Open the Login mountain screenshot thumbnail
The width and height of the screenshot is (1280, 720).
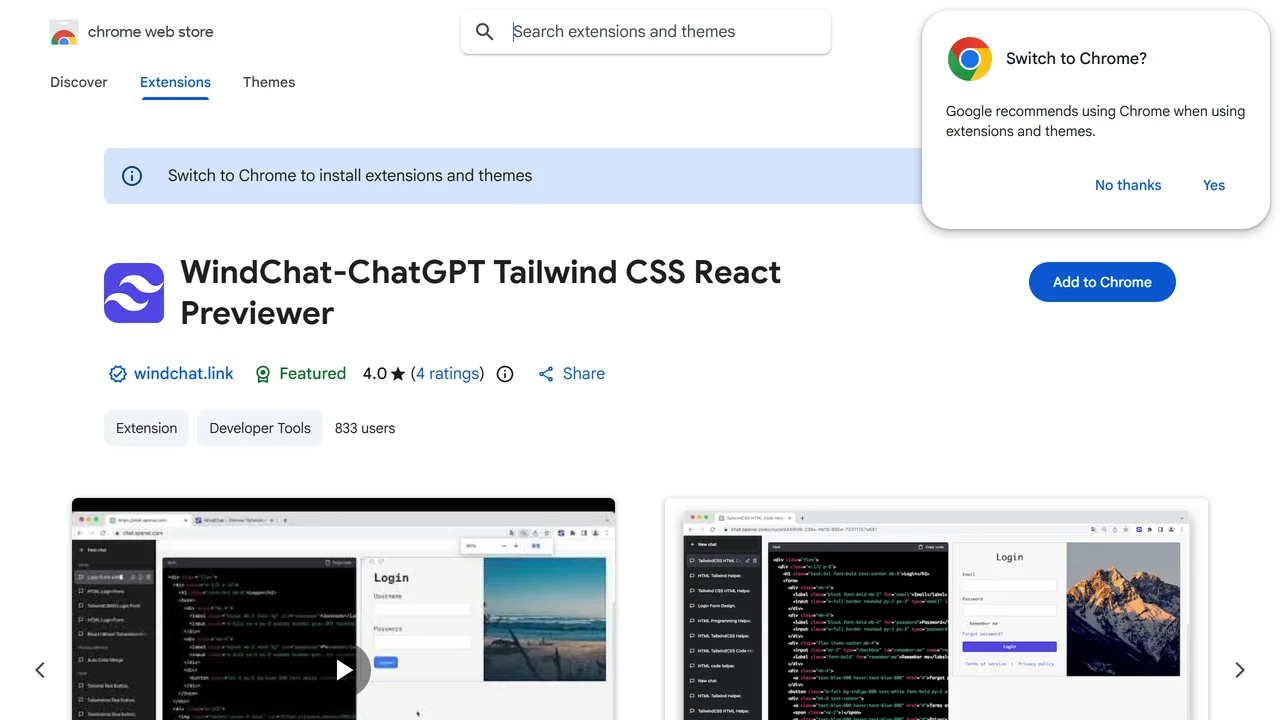[936, 609]
